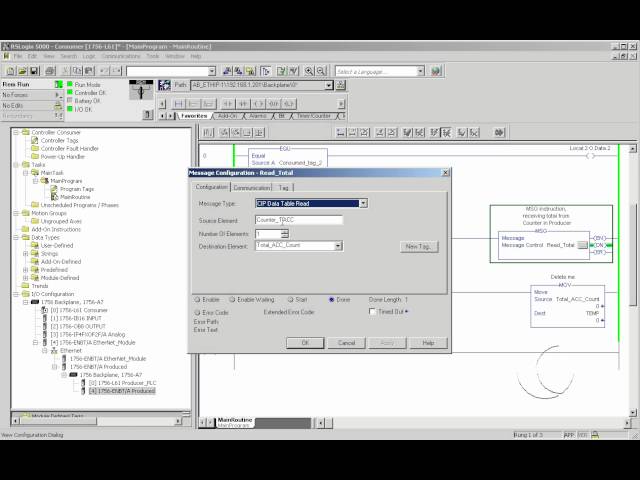Select 1756-L61 Producer_PLC module in tree

point(122,383)
